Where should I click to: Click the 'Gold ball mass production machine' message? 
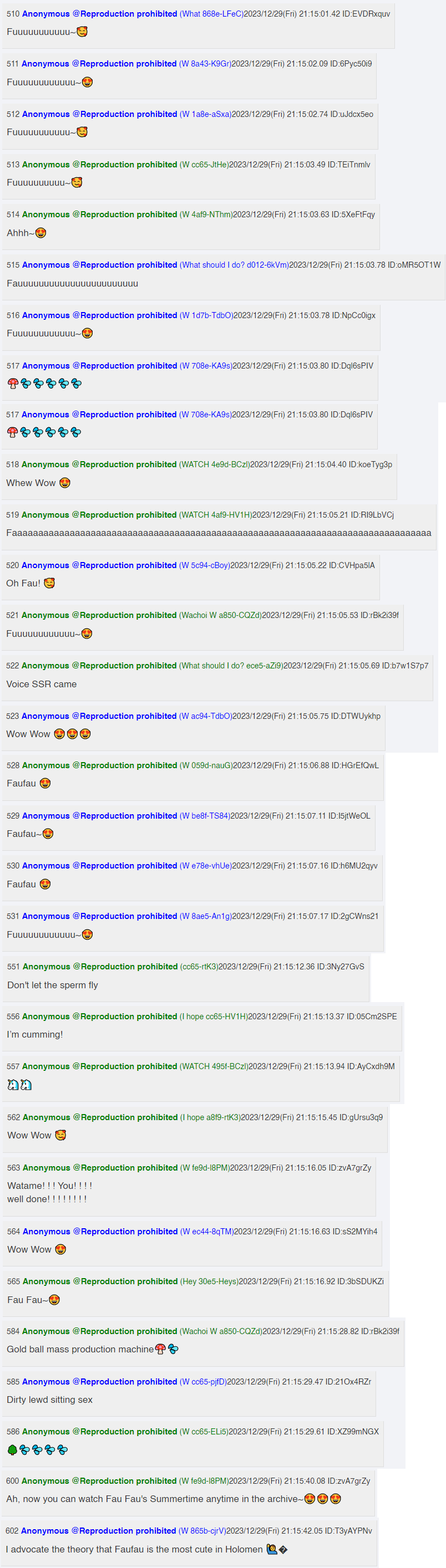pos(80,1350)
